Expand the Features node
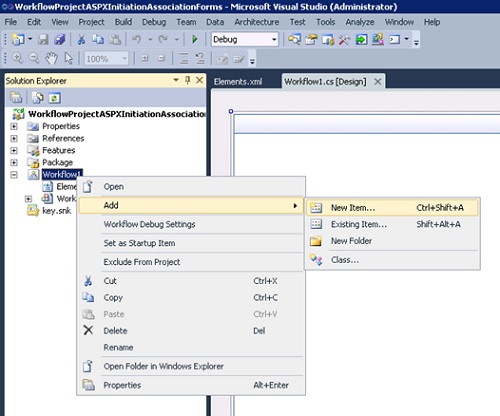500x416 pixels. 14,150
